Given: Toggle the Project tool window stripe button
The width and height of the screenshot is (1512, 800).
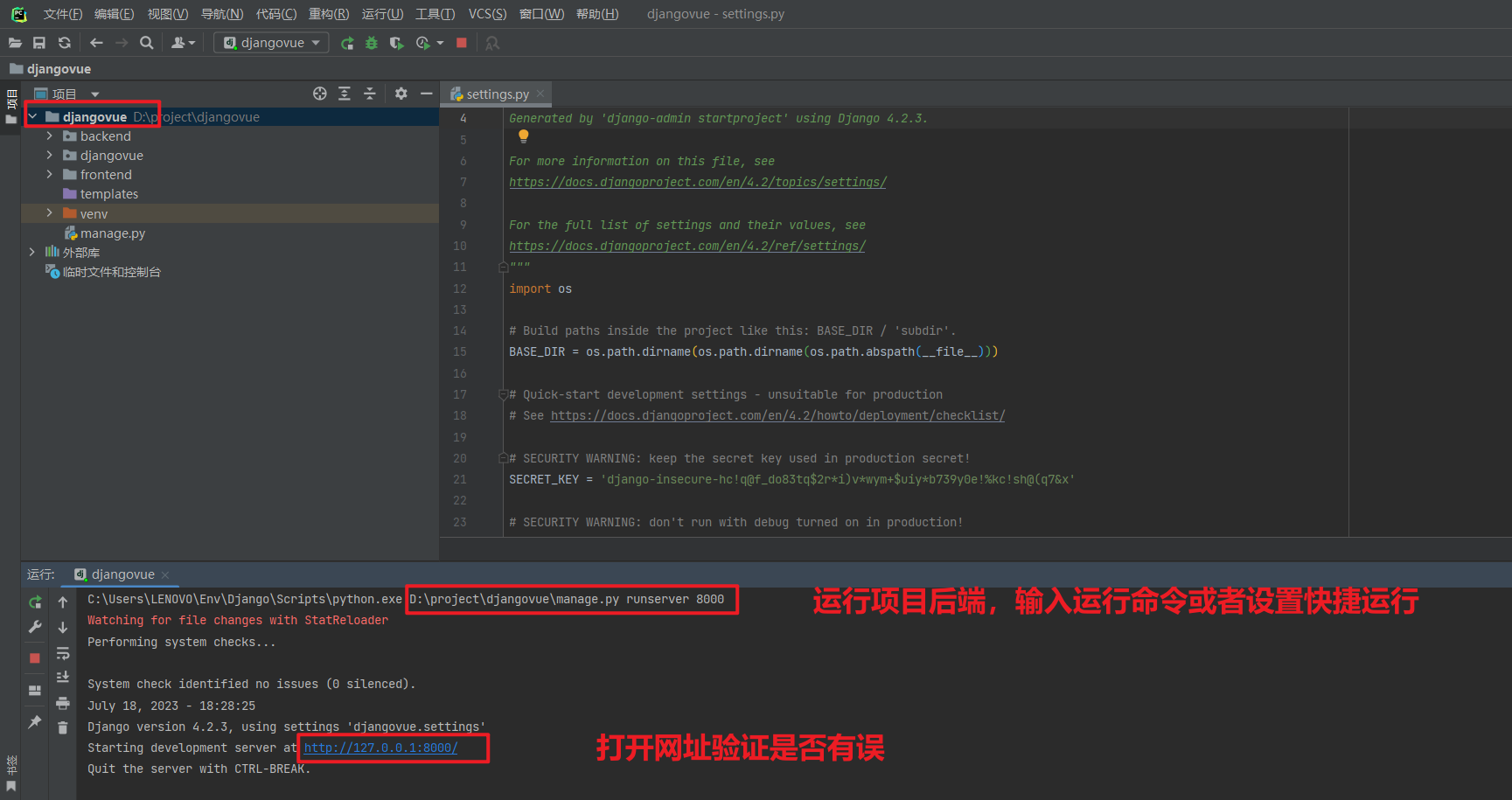Looking at the screenshot, I should (x=10, y=107).
